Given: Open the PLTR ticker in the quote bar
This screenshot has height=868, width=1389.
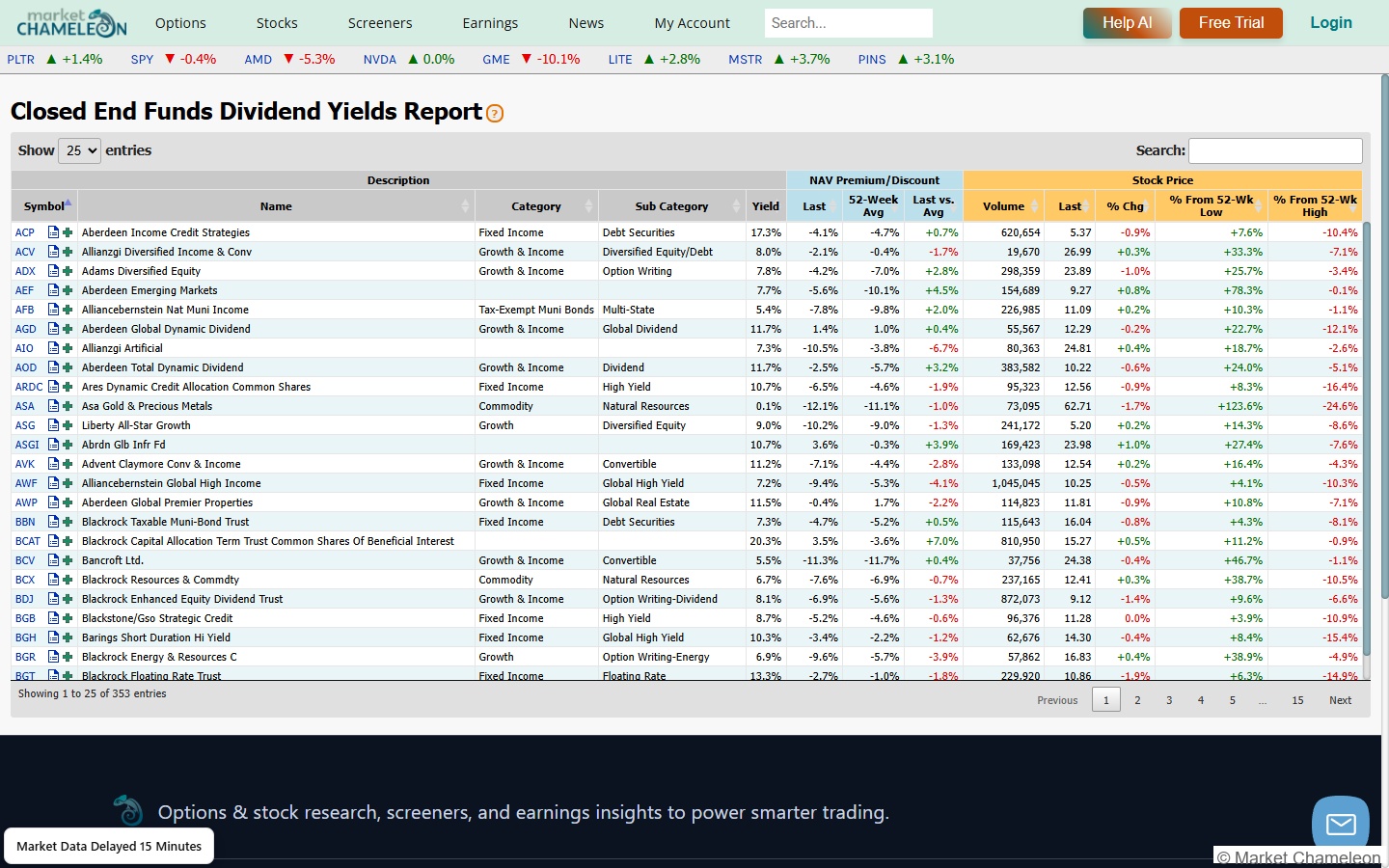Looking at the screenshot, I should coord(21,60).
